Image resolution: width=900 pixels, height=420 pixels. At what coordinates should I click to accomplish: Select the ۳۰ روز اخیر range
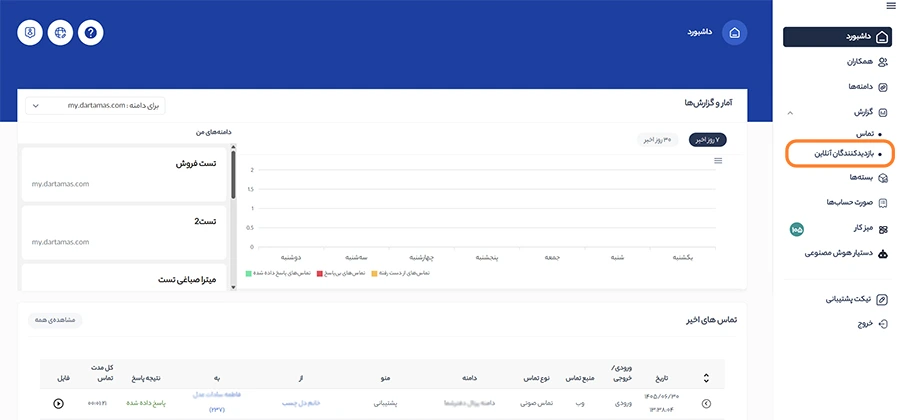tap(658, 140)
